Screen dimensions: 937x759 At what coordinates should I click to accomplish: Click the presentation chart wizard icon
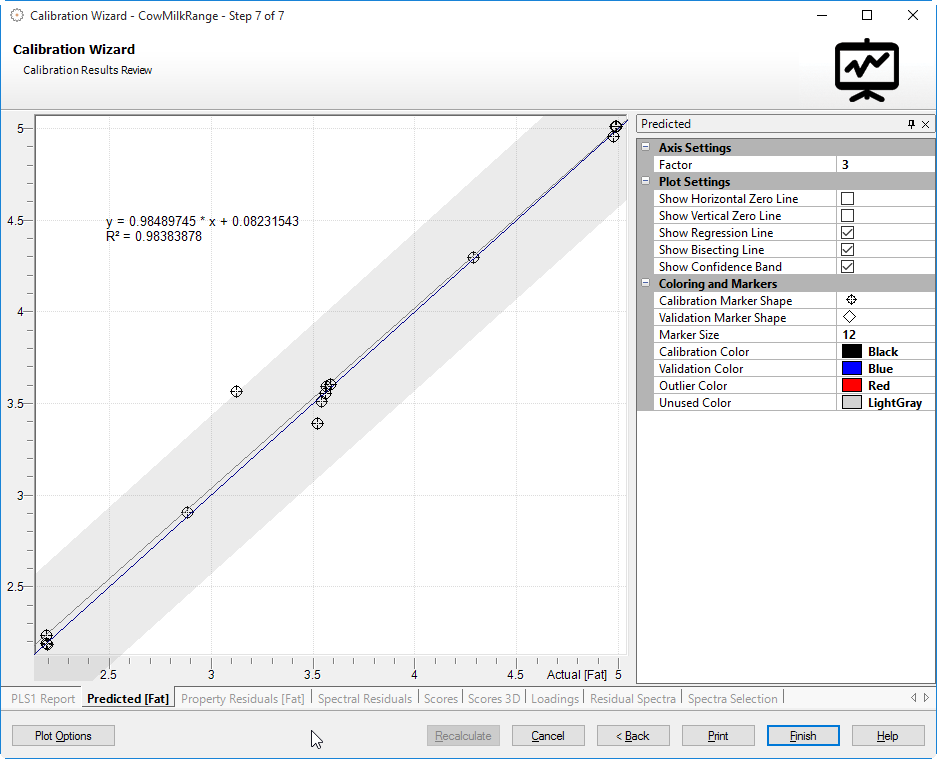(867, 70)
